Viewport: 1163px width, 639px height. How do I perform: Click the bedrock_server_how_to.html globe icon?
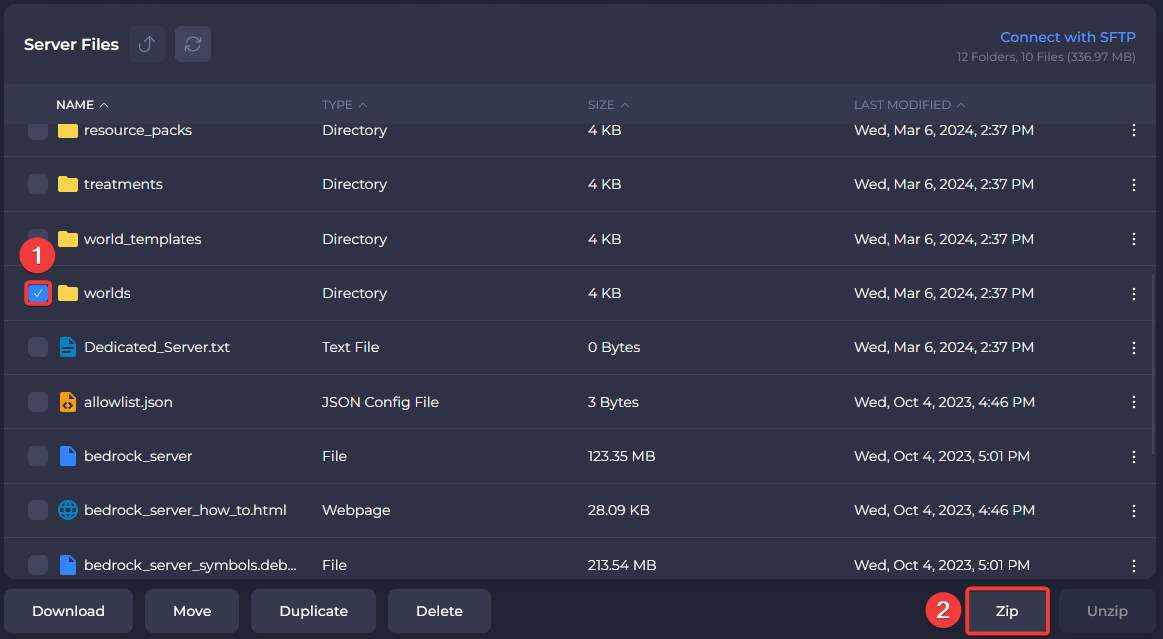67,510
